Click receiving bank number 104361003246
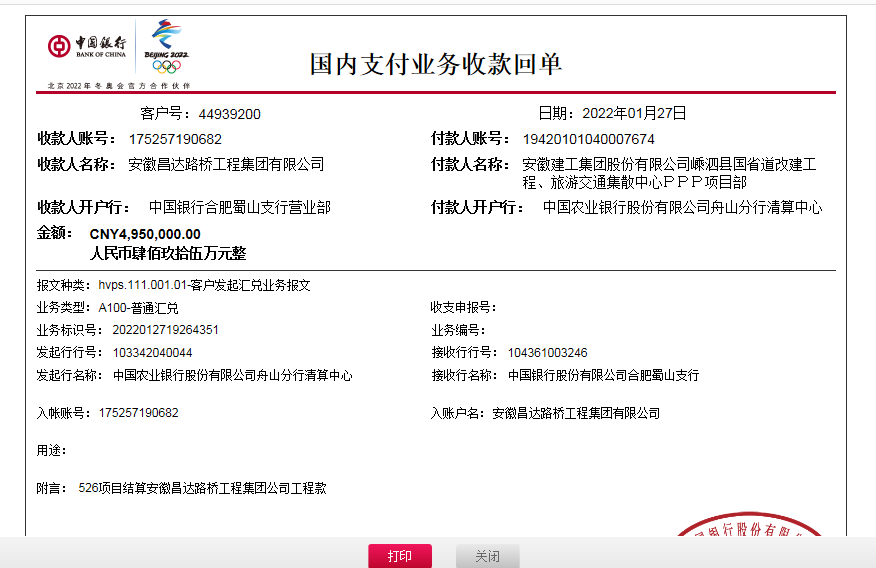 click(547, 353)
